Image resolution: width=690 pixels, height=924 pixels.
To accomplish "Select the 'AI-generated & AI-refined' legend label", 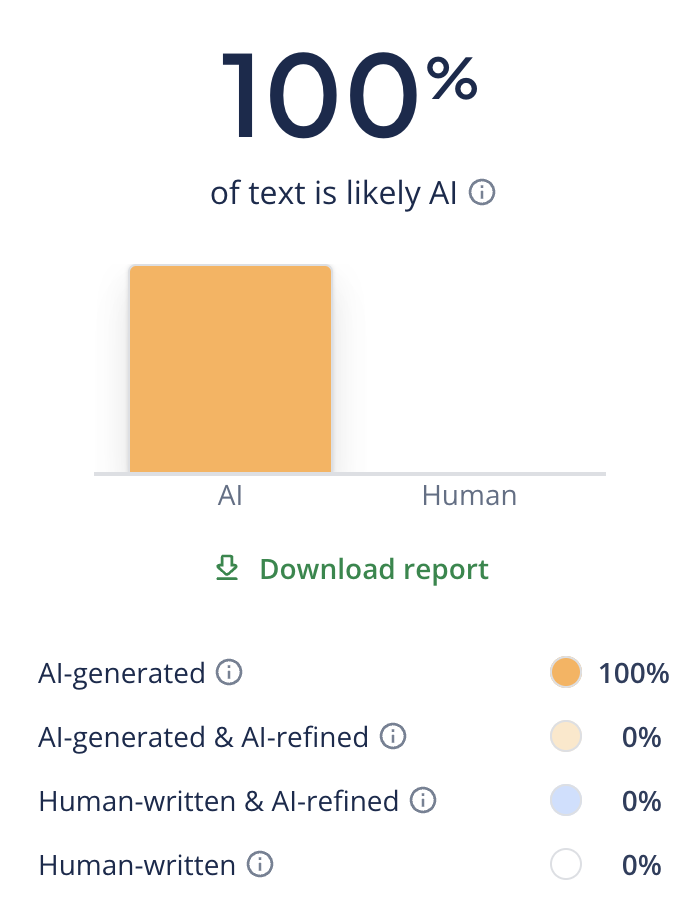I will 203,737.
